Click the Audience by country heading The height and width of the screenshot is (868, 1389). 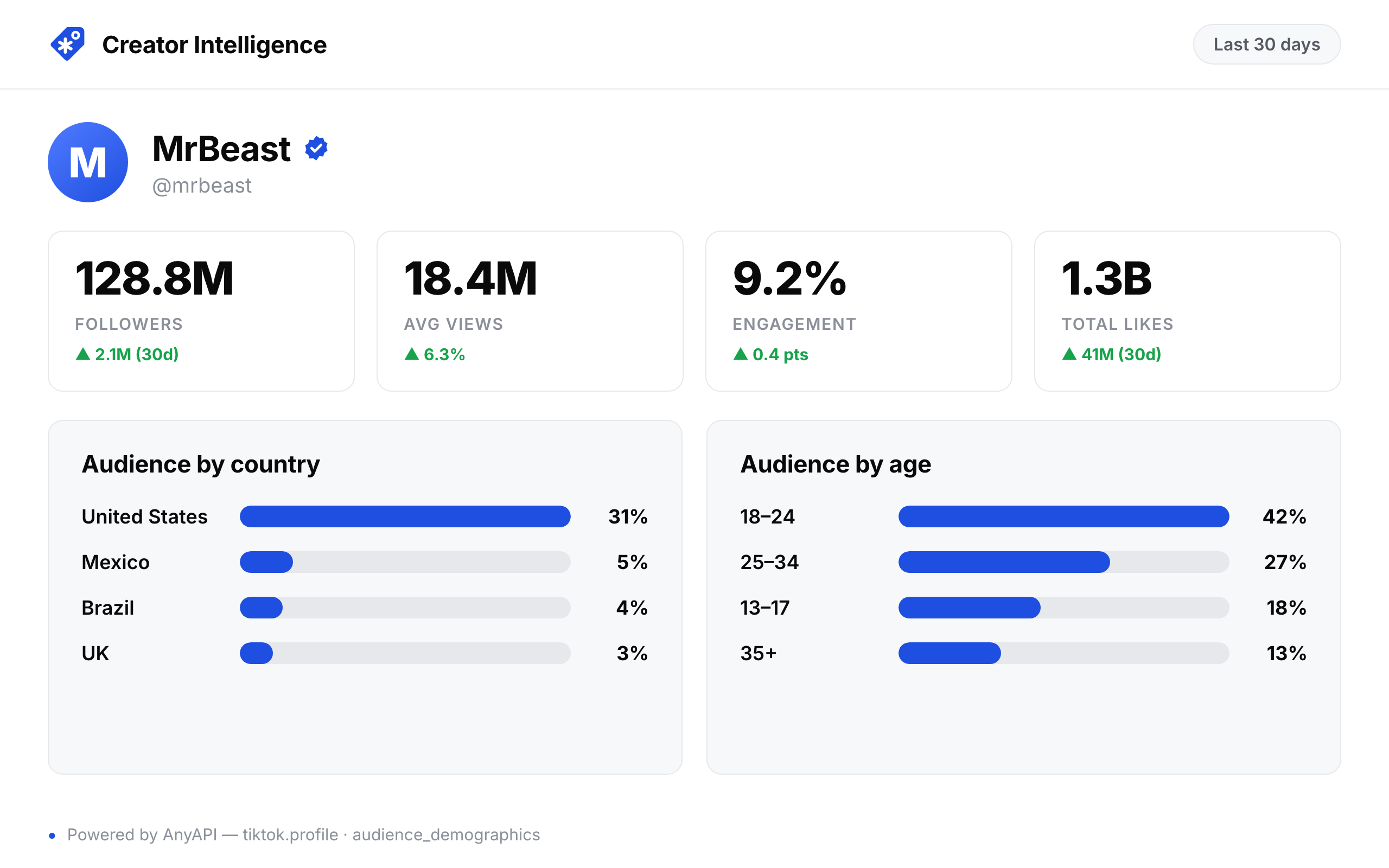pyautogui.click(x=201, y=464)
